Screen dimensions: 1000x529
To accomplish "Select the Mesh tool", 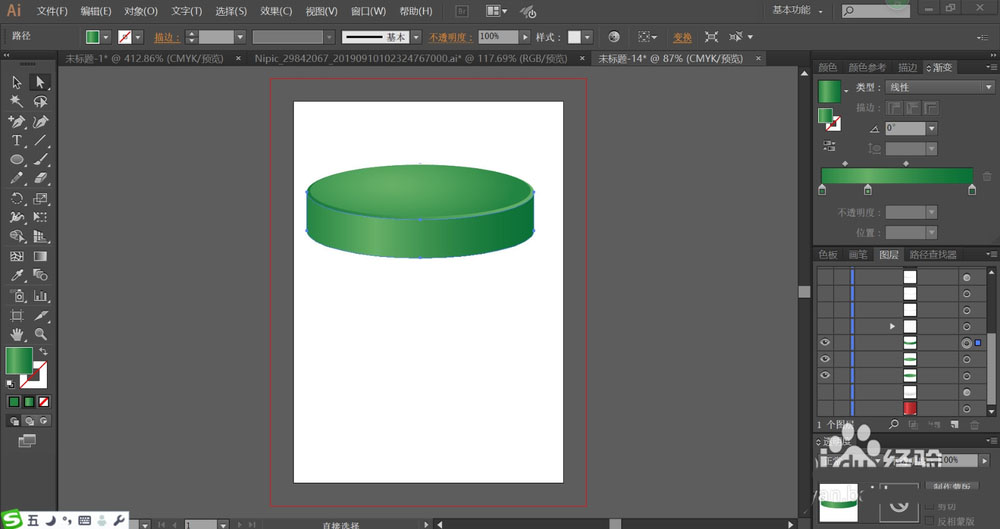I will point(17,257).
